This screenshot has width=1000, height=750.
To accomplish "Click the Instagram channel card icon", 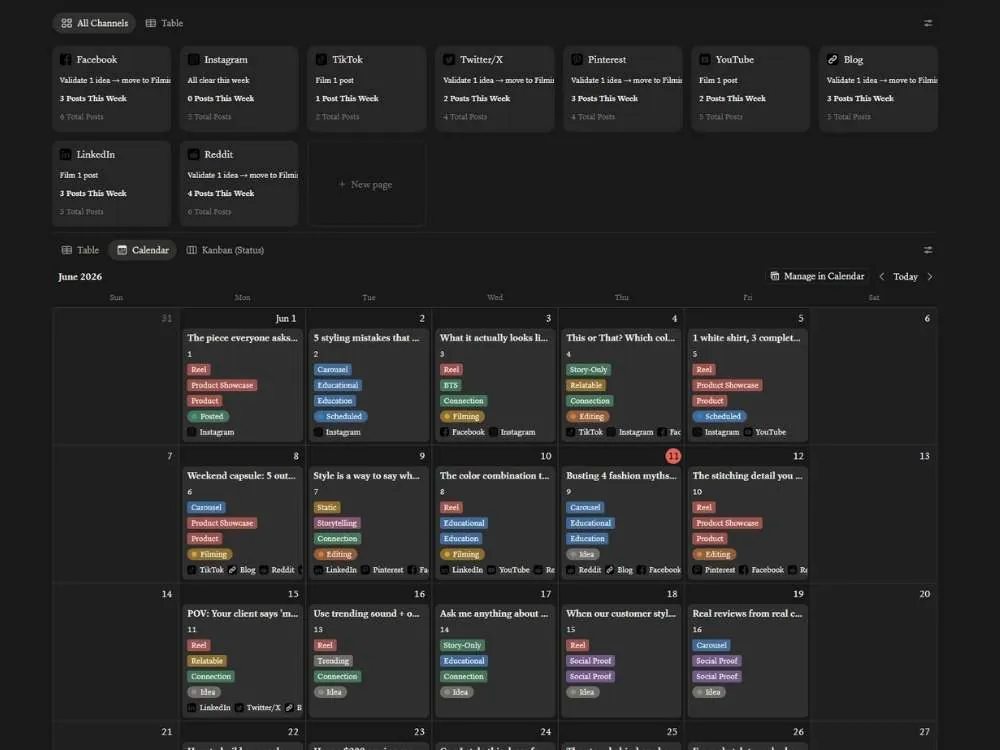I will point(193,59).
